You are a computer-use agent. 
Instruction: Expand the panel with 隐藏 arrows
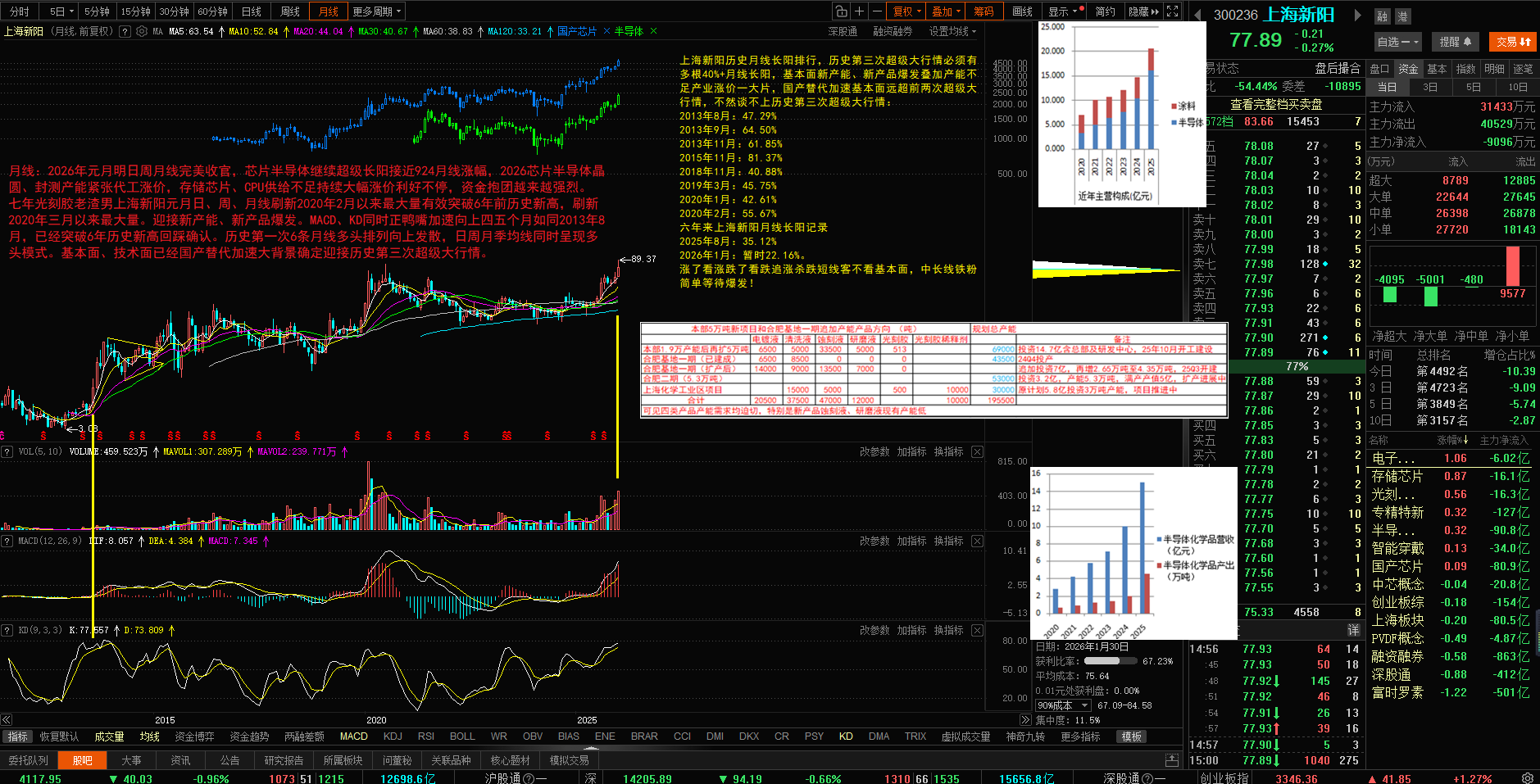coord(1143,11)
